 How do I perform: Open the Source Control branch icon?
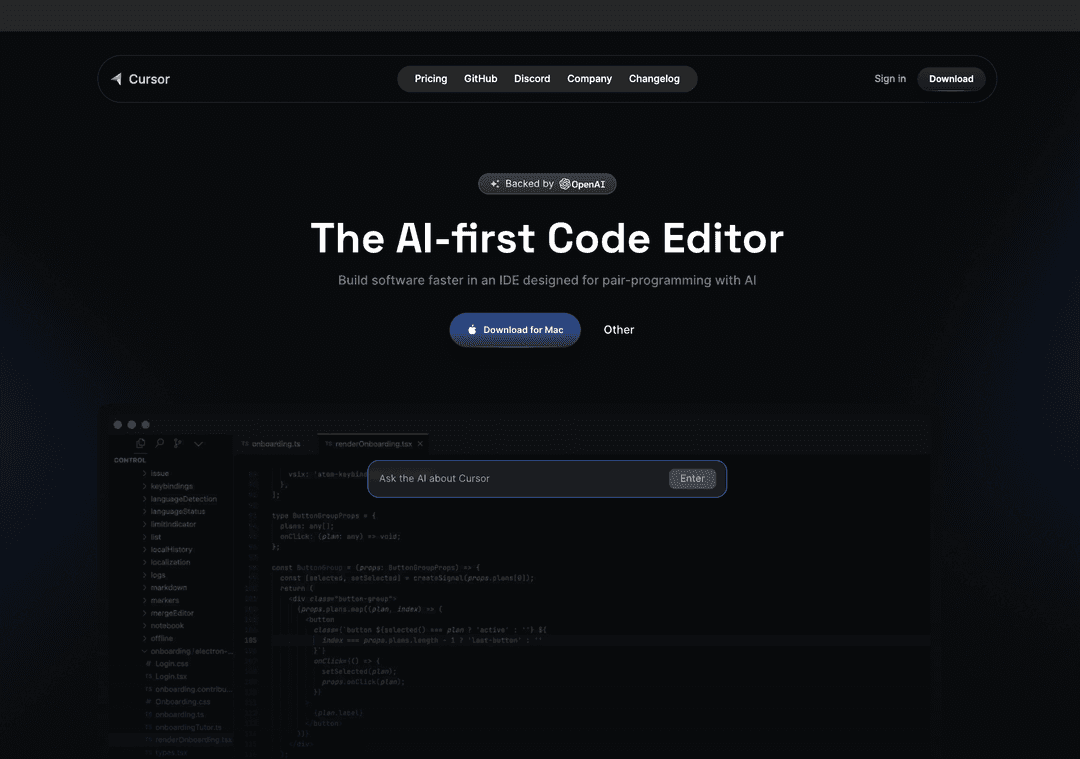pos(178,443)
